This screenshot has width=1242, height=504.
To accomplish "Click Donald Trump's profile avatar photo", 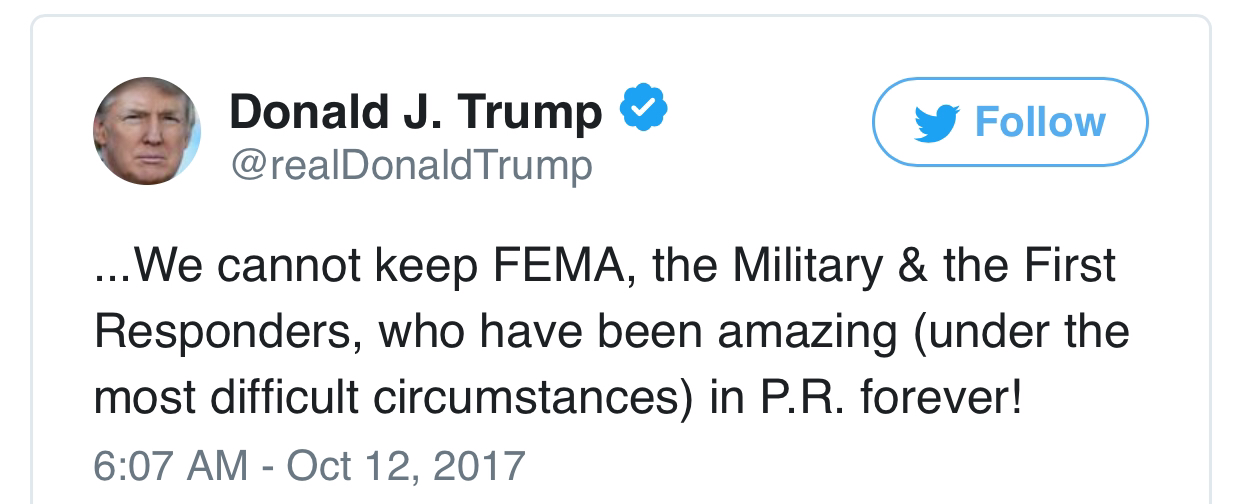I will 148,133.
